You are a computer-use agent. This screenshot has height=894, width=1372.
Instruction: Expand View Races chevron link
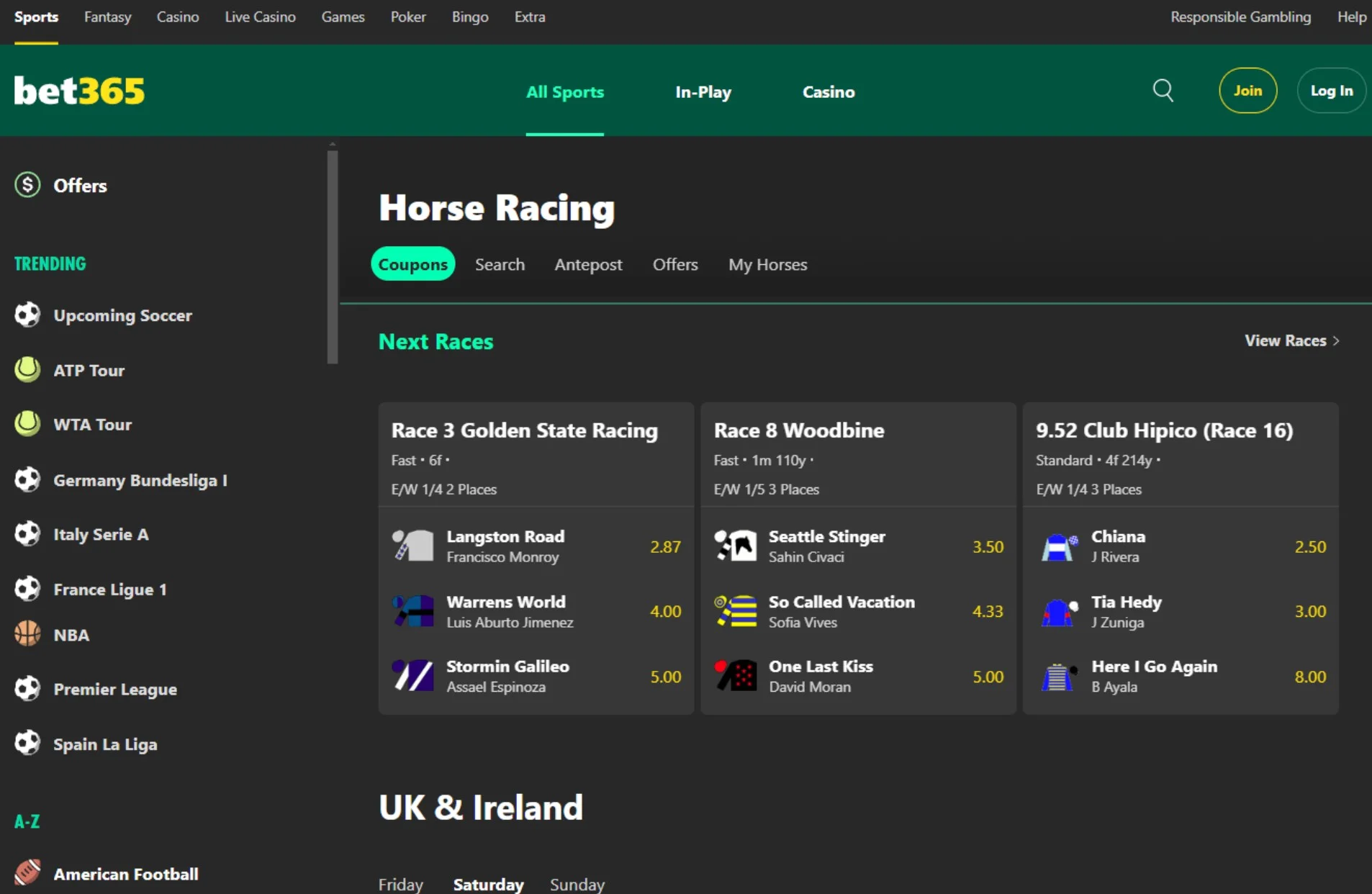tap(1292, 340)
